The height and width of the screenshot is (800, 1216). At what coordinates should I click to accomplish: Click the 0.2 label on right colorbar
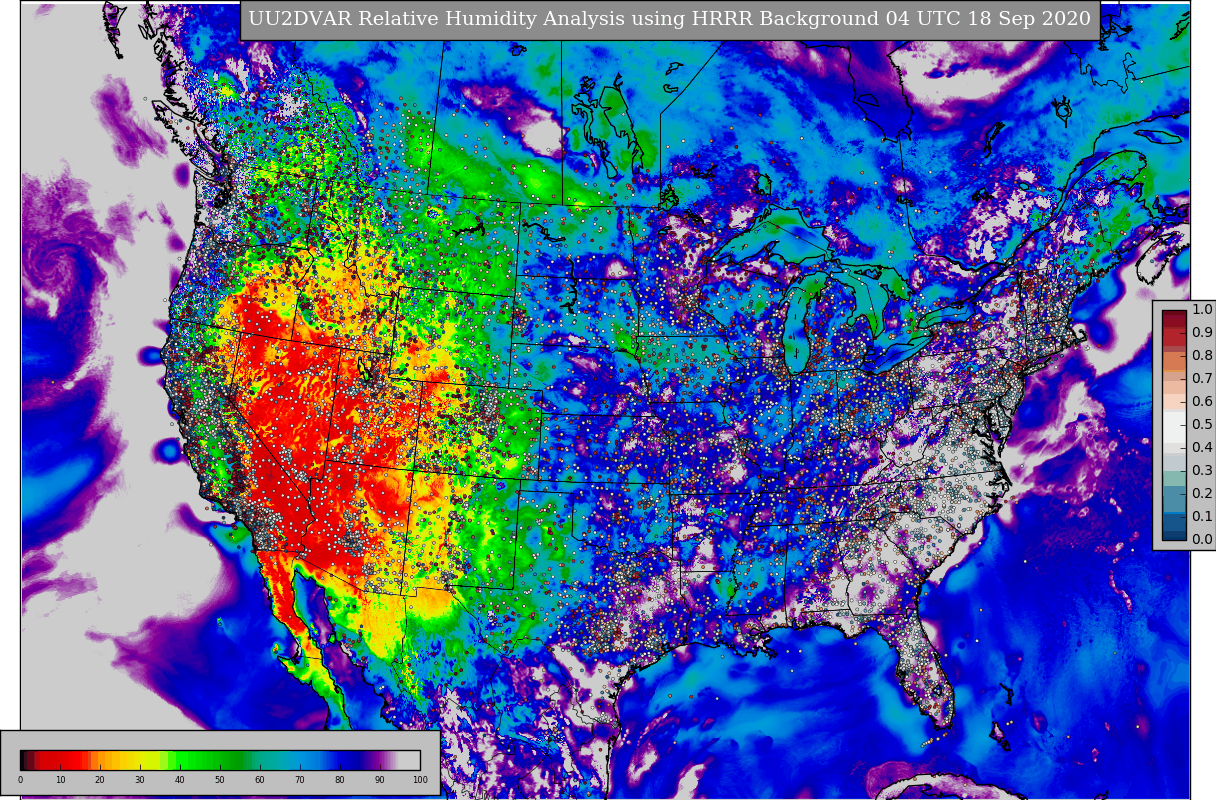pyautogui.click(x=1202, y=494)
